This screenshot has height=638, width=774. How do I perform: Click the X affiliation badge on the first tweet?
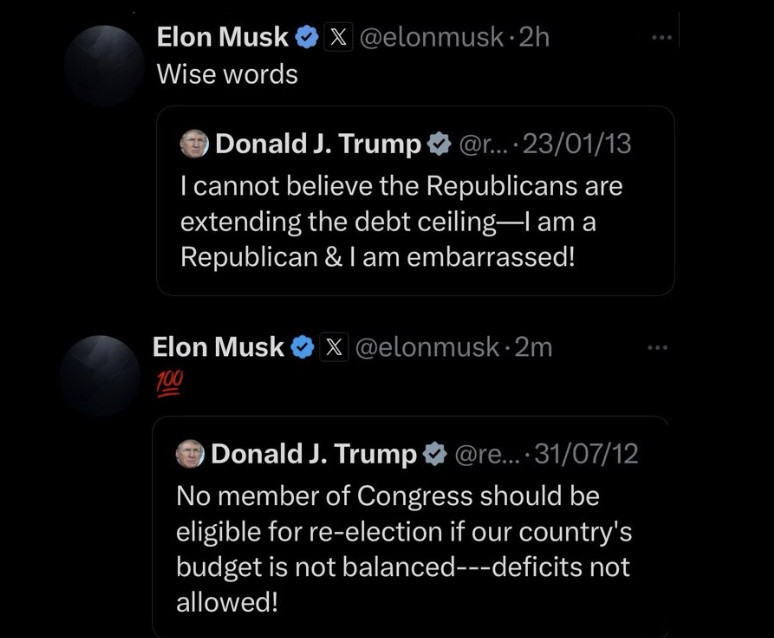click(x=338, y=37)
